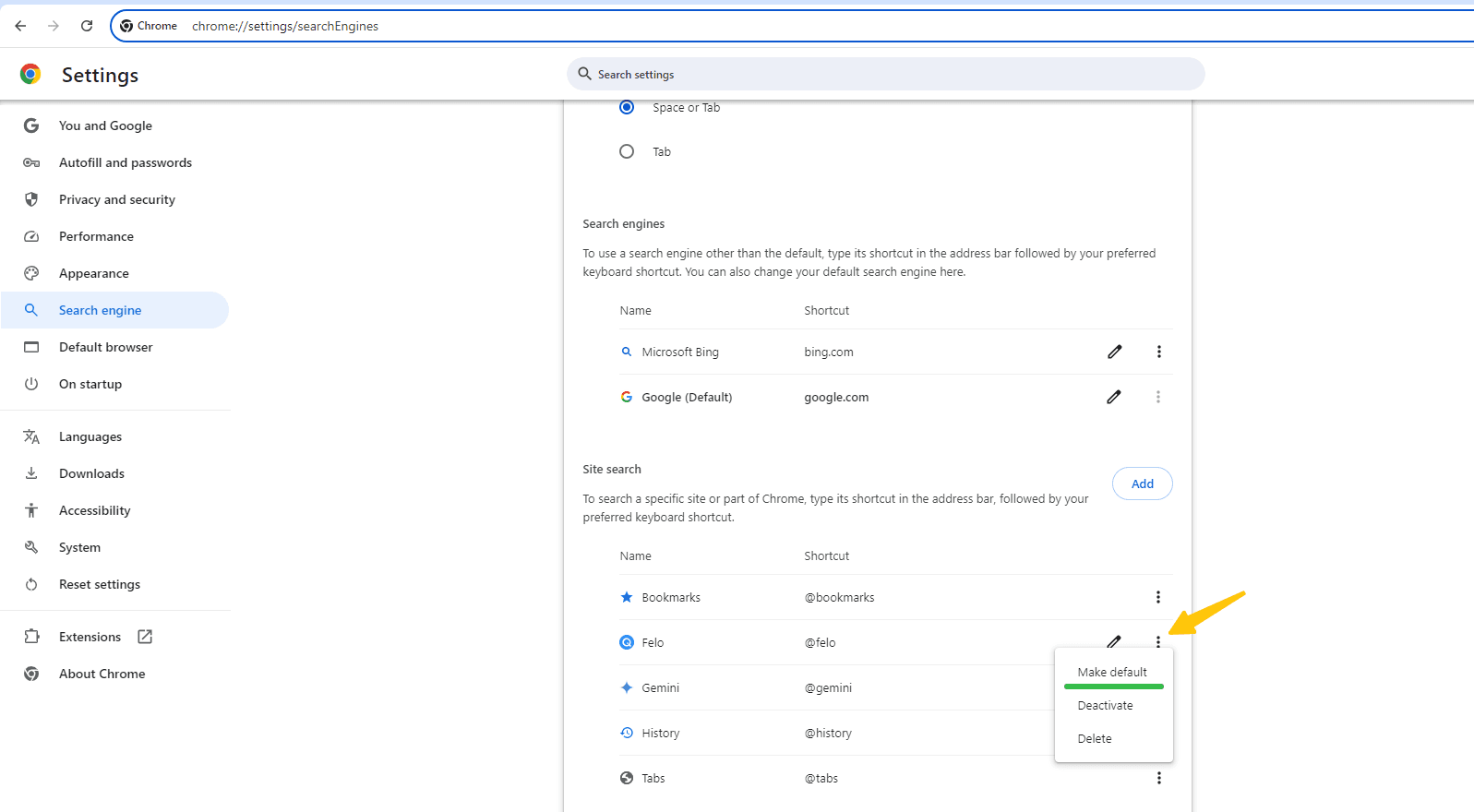Go back with the browser back arrow
The height and width of the screenshot is (812, 1474).
[20, 26]
